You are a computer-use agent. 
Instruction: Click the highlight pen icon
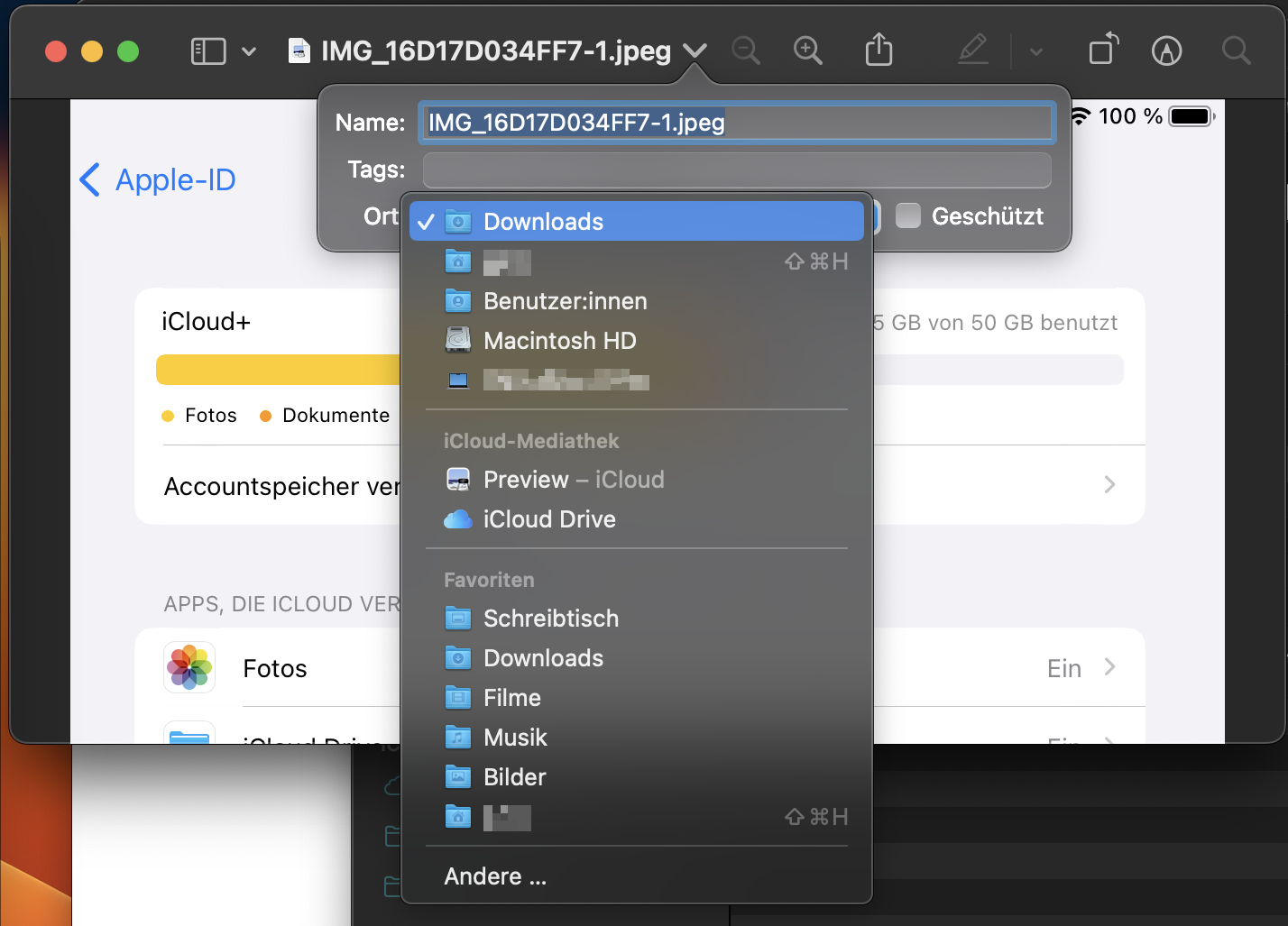pyautogui.click(x=972, y=50)
